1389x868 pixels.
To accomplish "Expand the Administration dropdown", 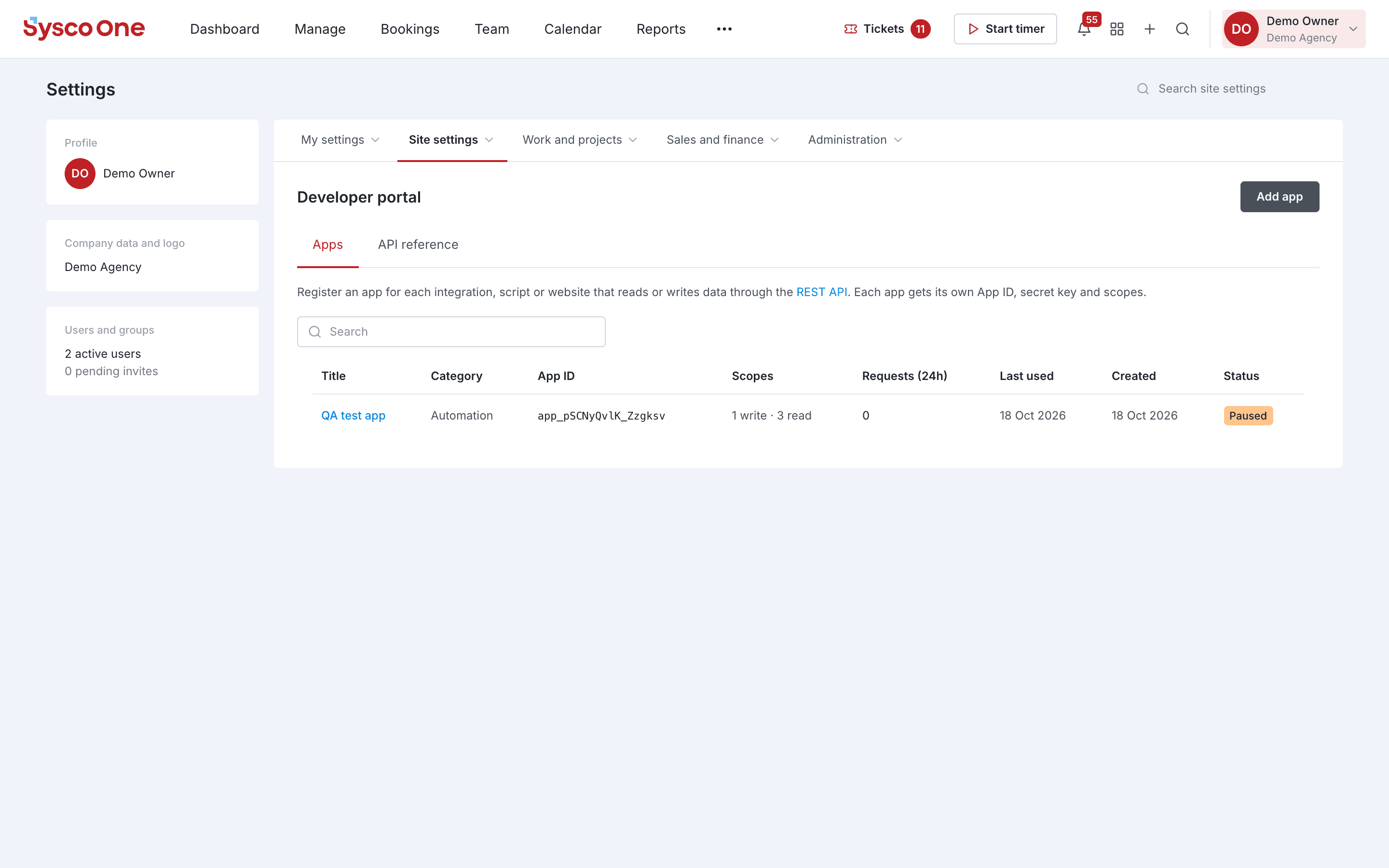I will [x=855, y=140].
